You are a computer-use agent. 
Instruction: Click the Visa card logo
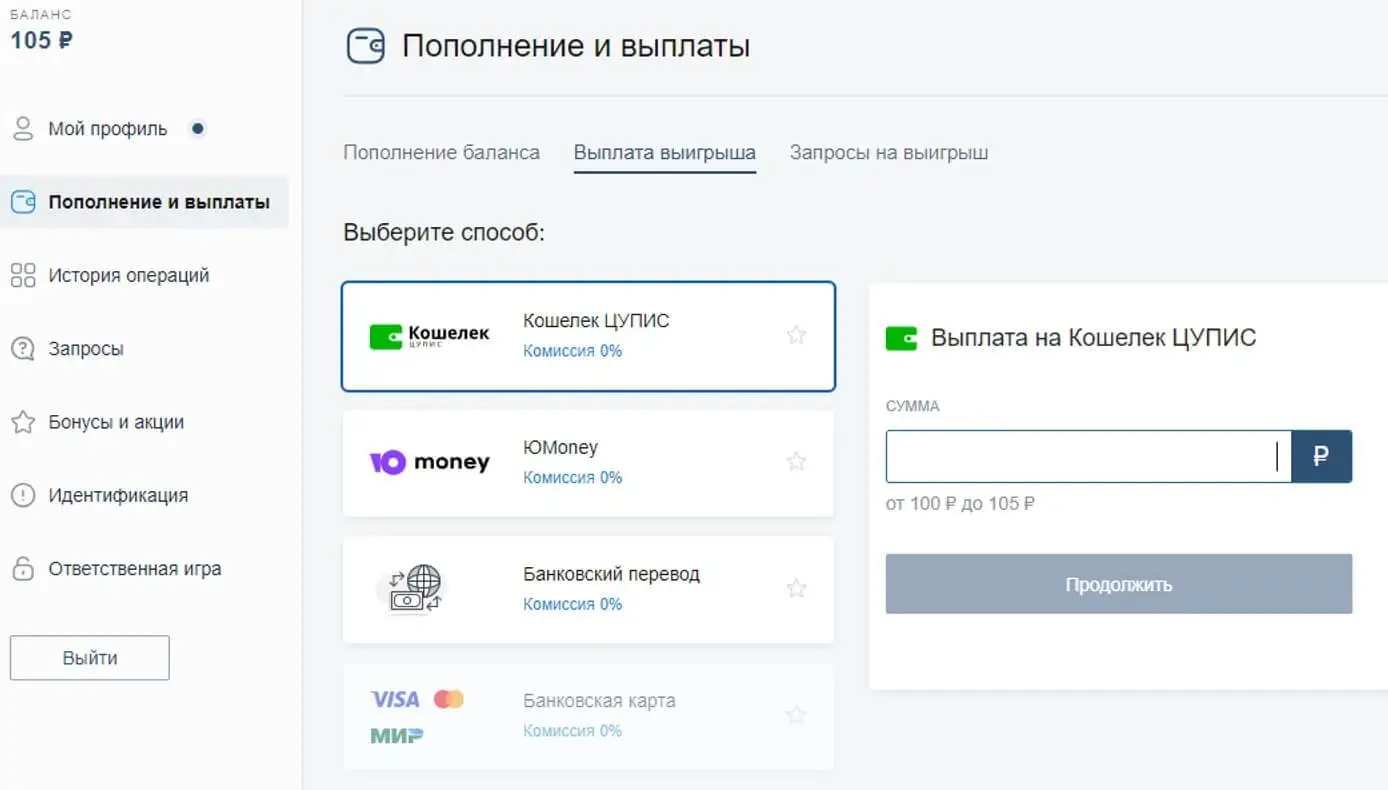(x=394, y=700)
